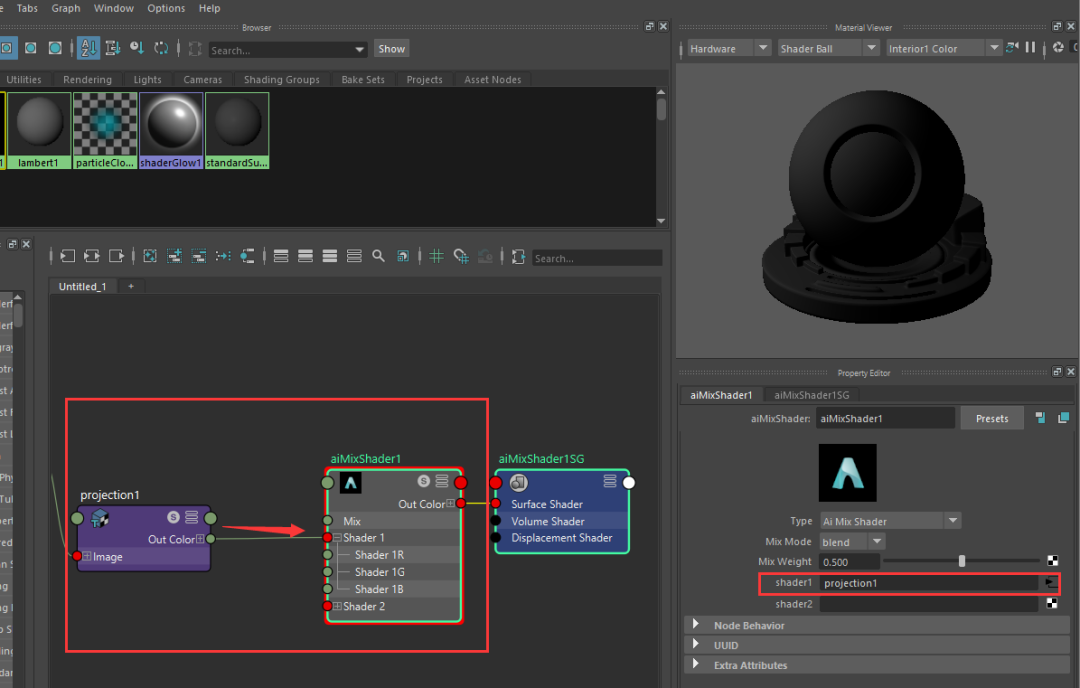Click view mode lines on aiMixShader1SG node
Image resolution: width=1080 pixels, height=688 pixels.
610,481
